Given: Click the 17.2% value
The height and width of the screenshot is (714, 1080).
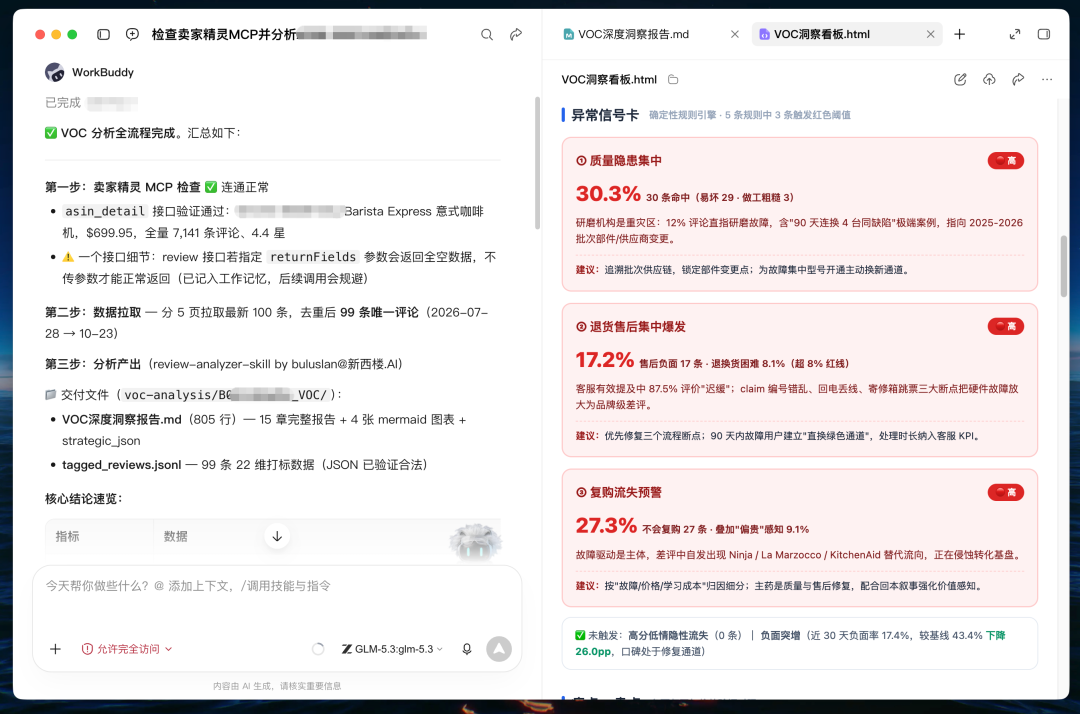Looking at the screenshot, I should coord(605,360).
